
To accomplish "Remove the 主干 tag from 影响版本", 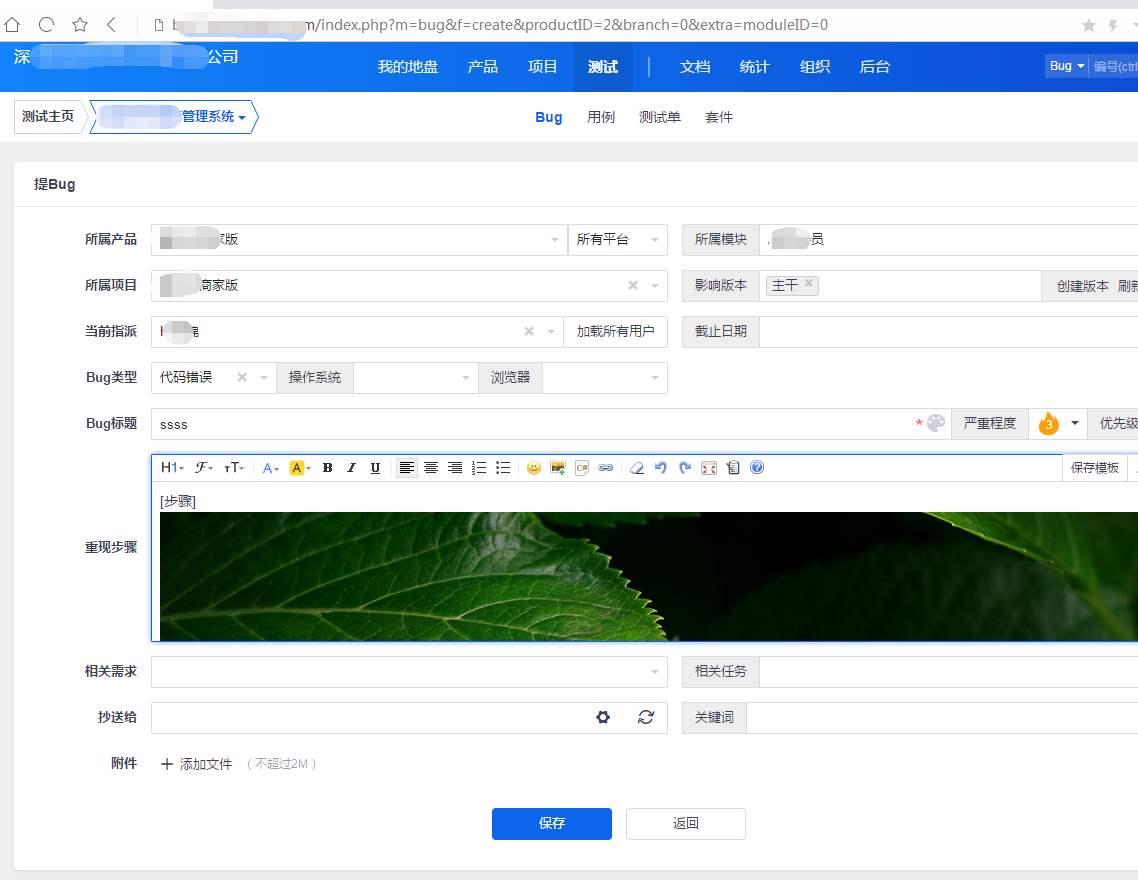I will tap(809, 284).
